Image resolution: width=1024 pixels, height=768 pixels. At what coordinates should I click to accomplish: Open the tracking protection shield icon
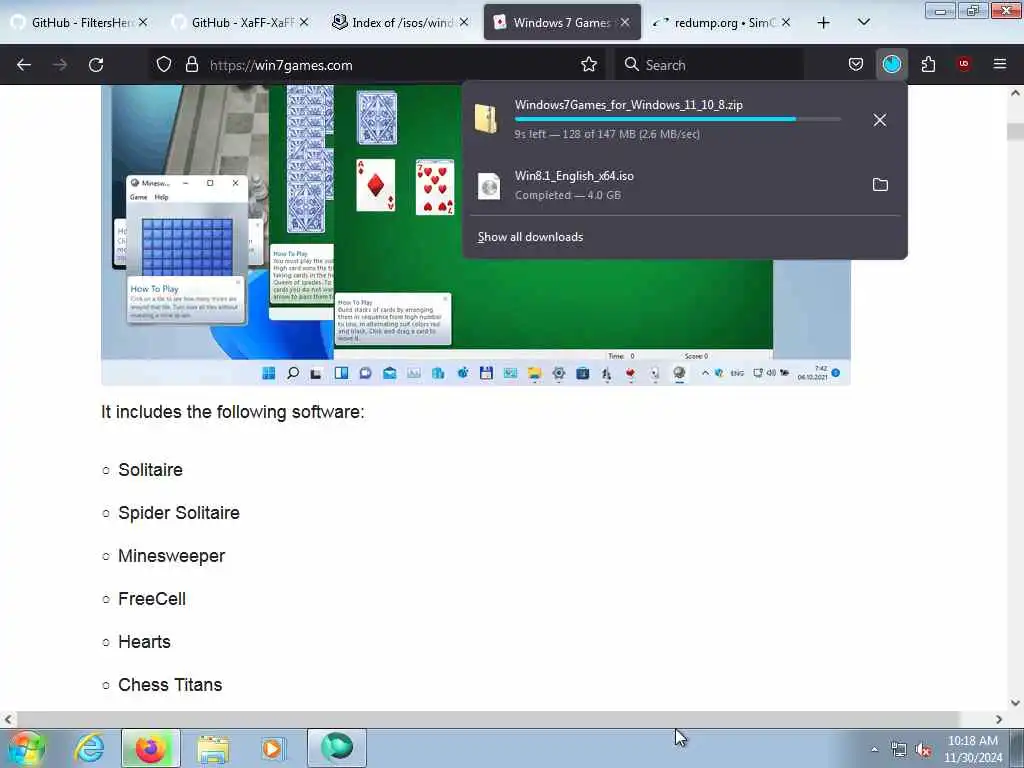point(164,65)
